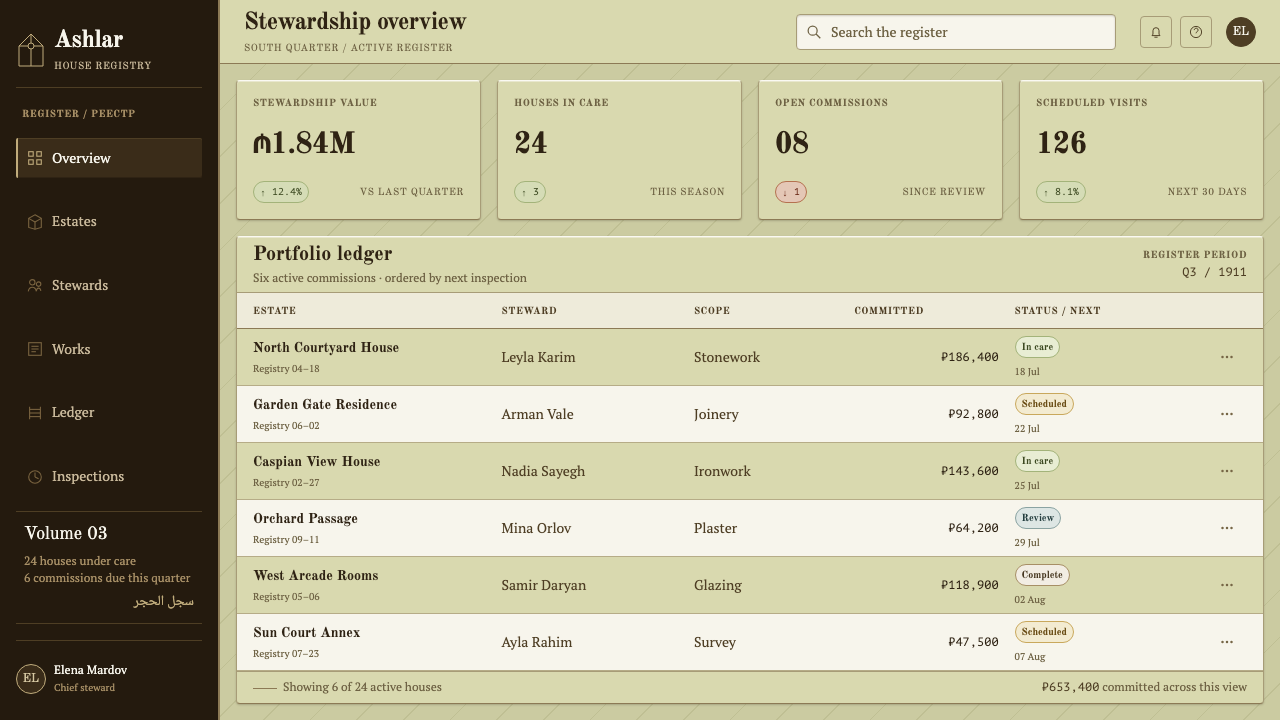Click the Stewards people icon in sidebar
This screenshot has width=1280, height=720.
pyautogui.click(x=35, y=285)
